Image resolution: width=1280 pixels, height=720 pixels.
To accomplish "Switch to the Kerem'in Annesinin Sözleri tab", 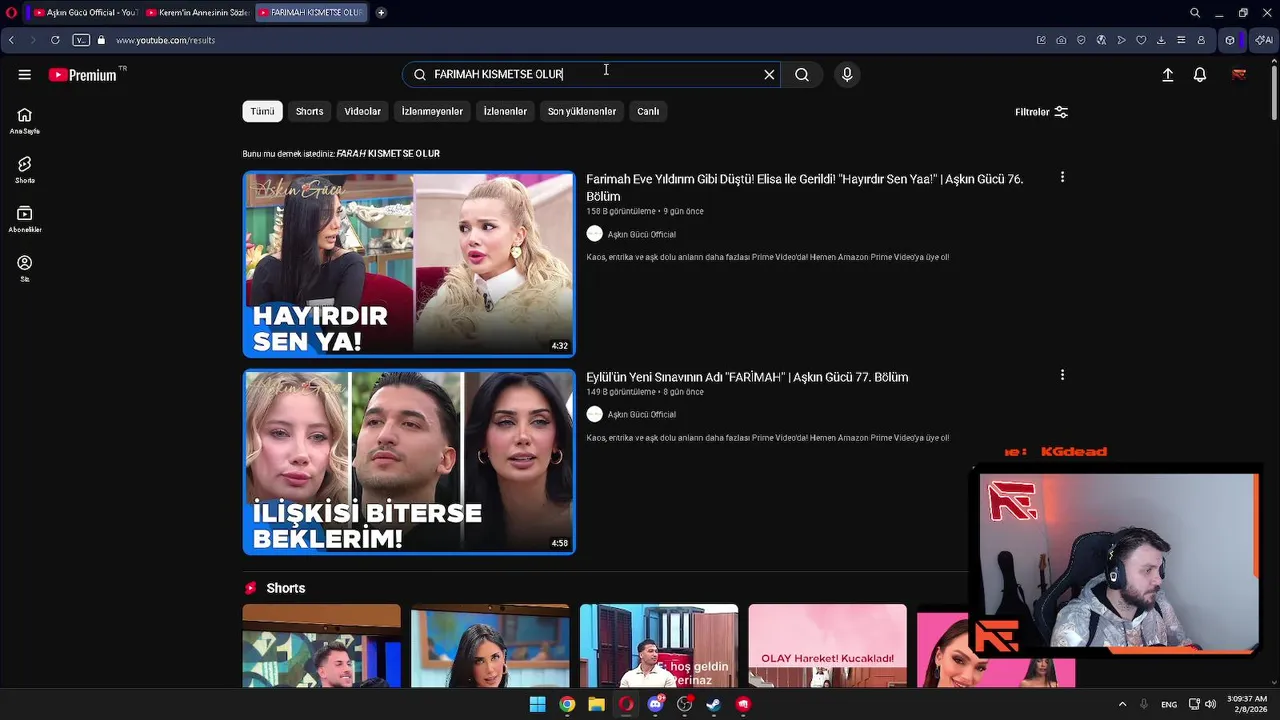I will tap(197, 13).
